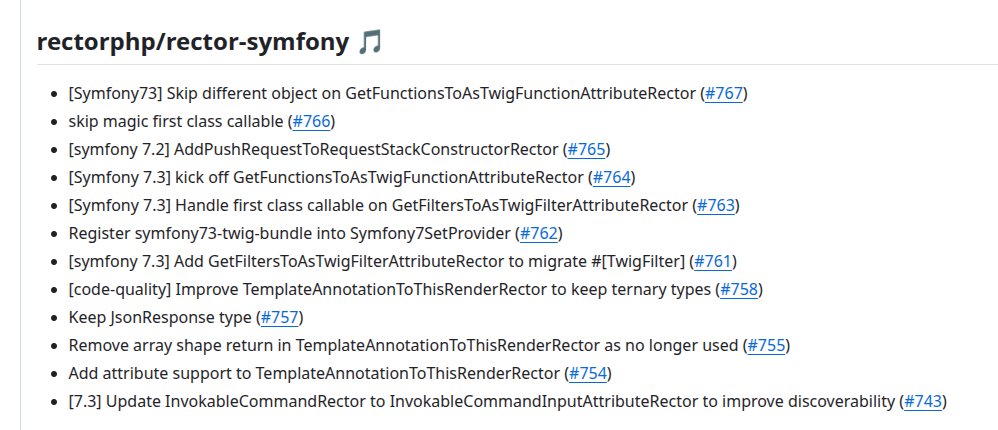Open pull request link #767
The width and height of the screenshot is (998, 430).
click(x=724, y=94)
